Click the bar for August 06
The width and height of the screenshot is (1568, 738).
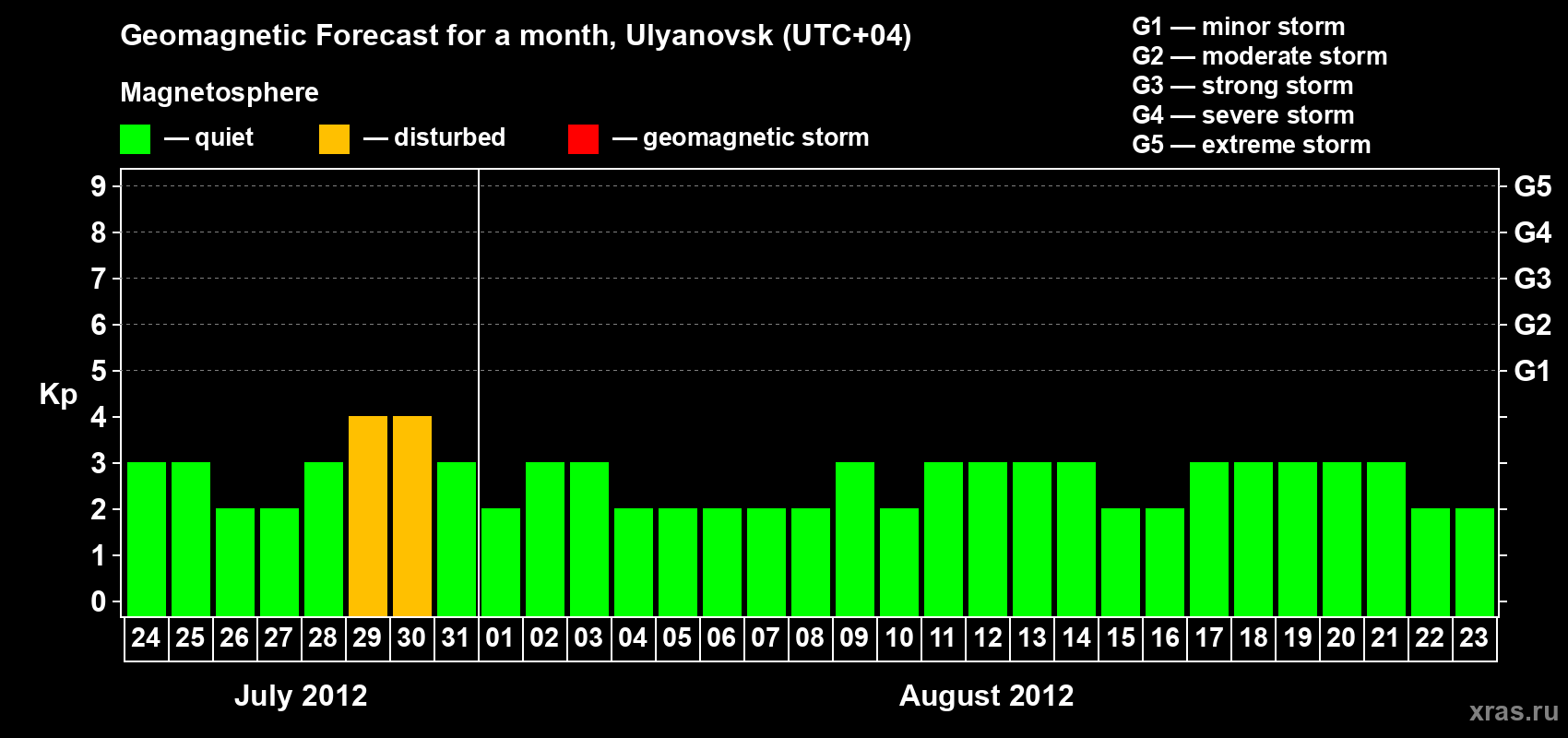722,562
